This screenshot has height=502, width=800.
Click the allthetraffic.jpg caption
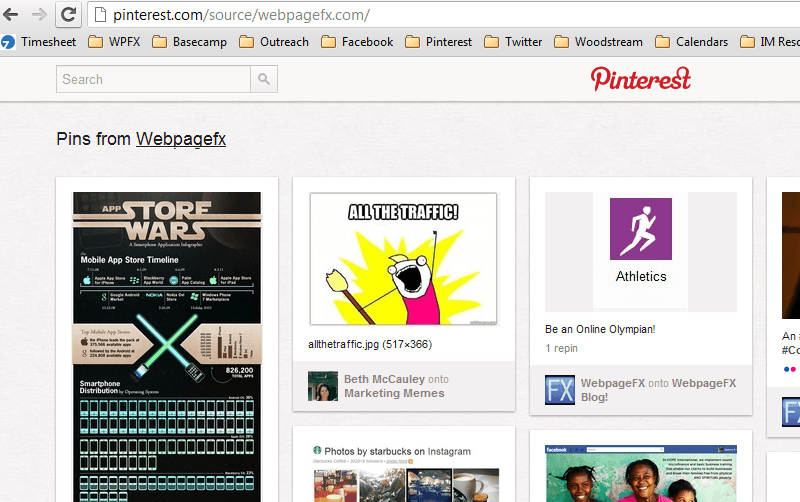pos(370,344)
